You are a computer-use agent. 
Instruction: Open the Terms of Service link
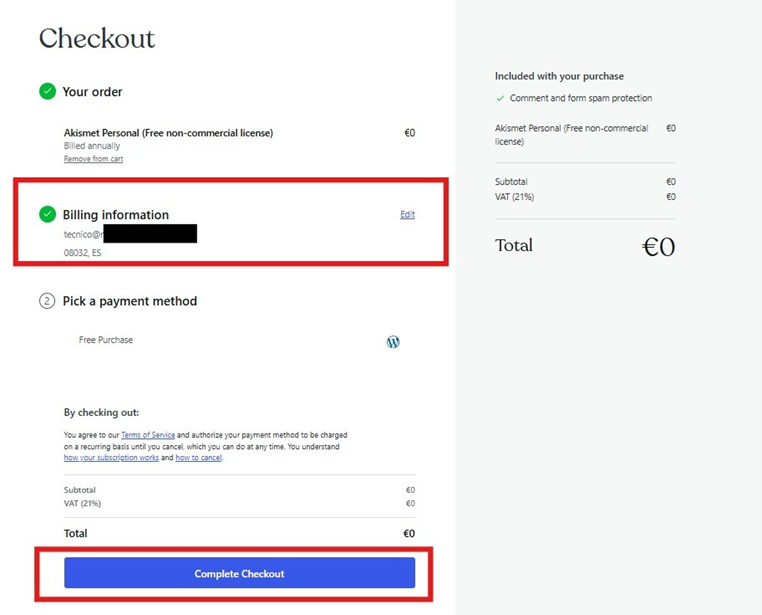[x=148, y=435]
